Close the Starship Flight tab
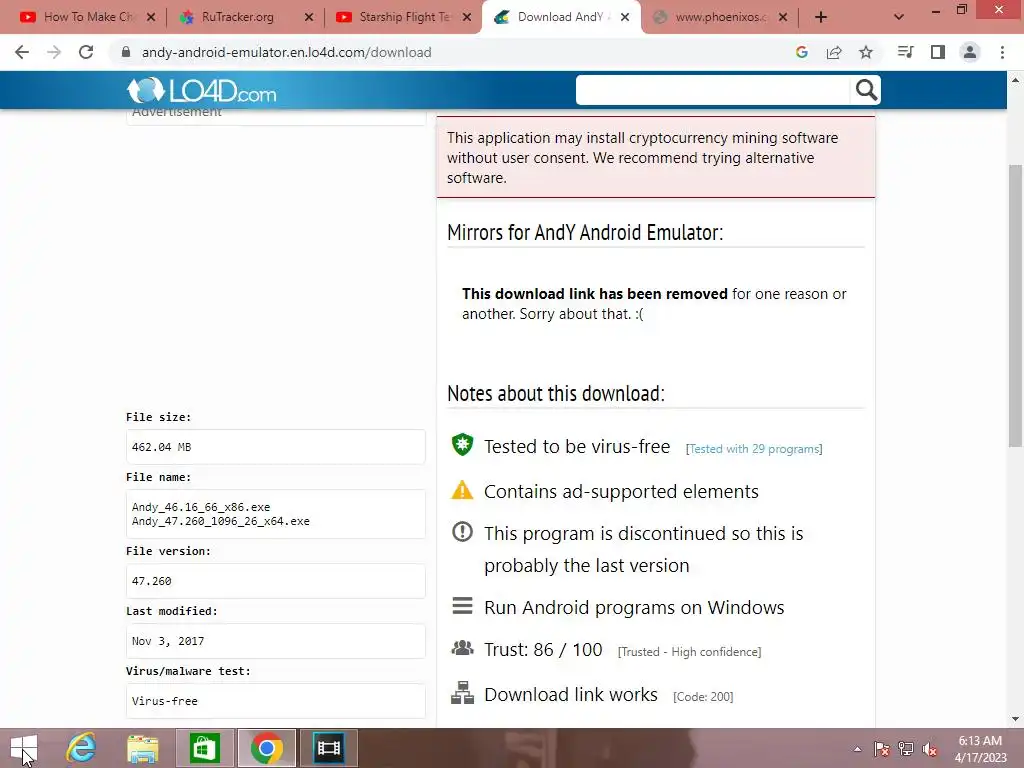The height and width of the screenshot is (768, 1024). tap(467, 17)
